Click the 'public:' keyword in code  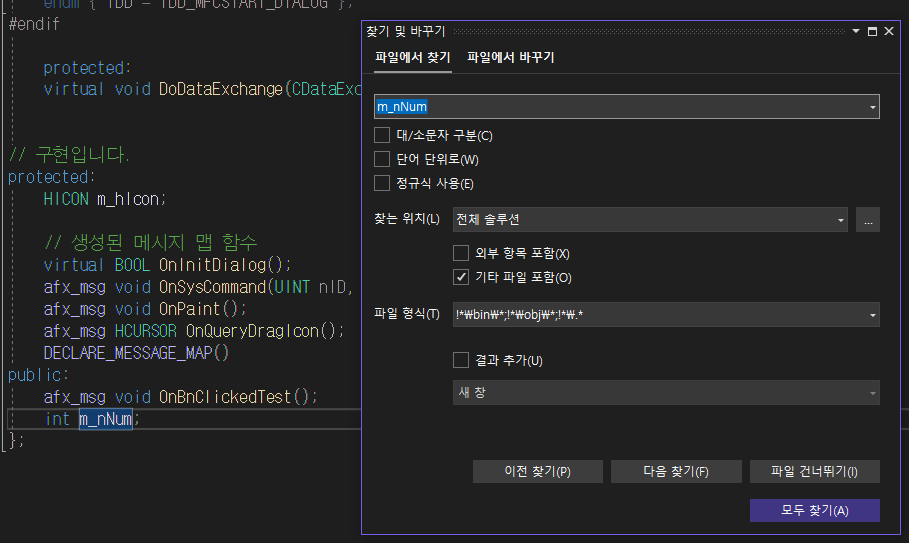click(38, 375)
